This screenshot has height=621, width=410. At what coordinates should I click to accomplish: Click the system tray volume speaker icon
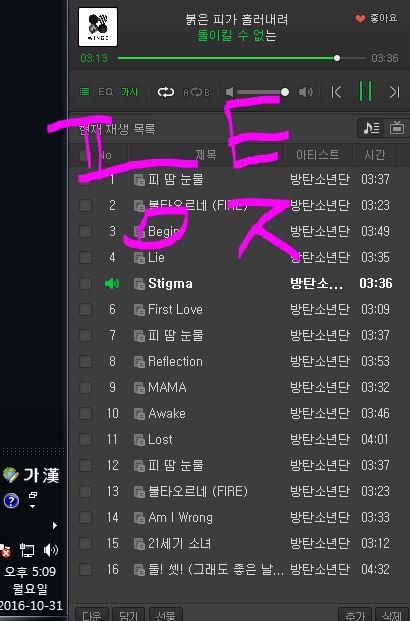pyautogui.click(x=51, y=550)
